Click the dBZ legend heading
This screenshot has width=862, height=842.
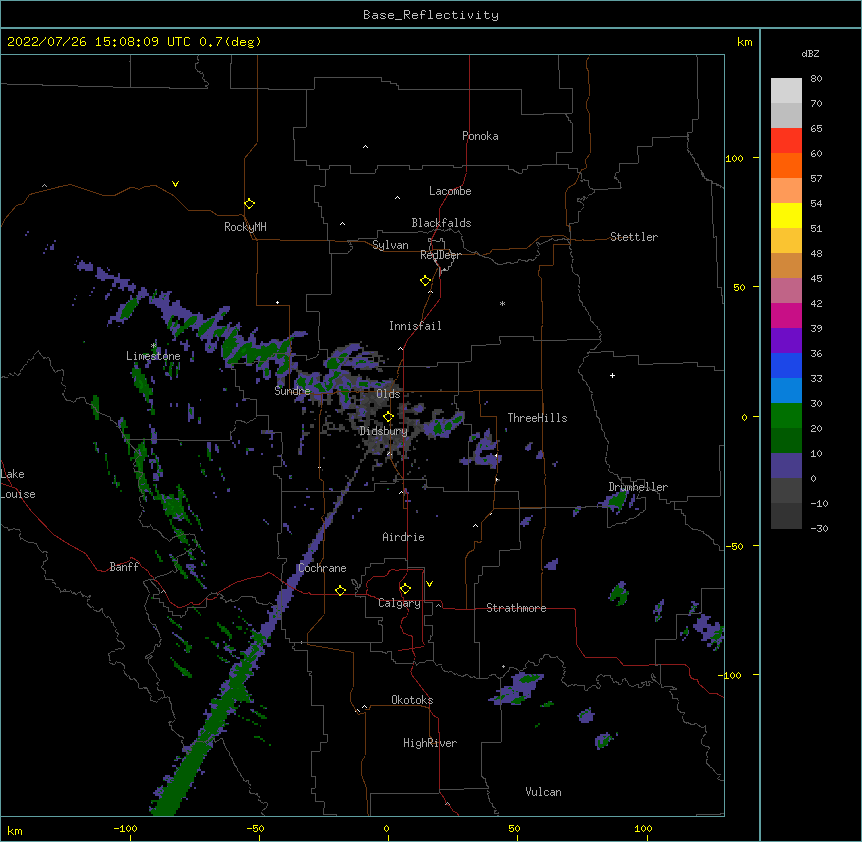[x=810, y=53]
